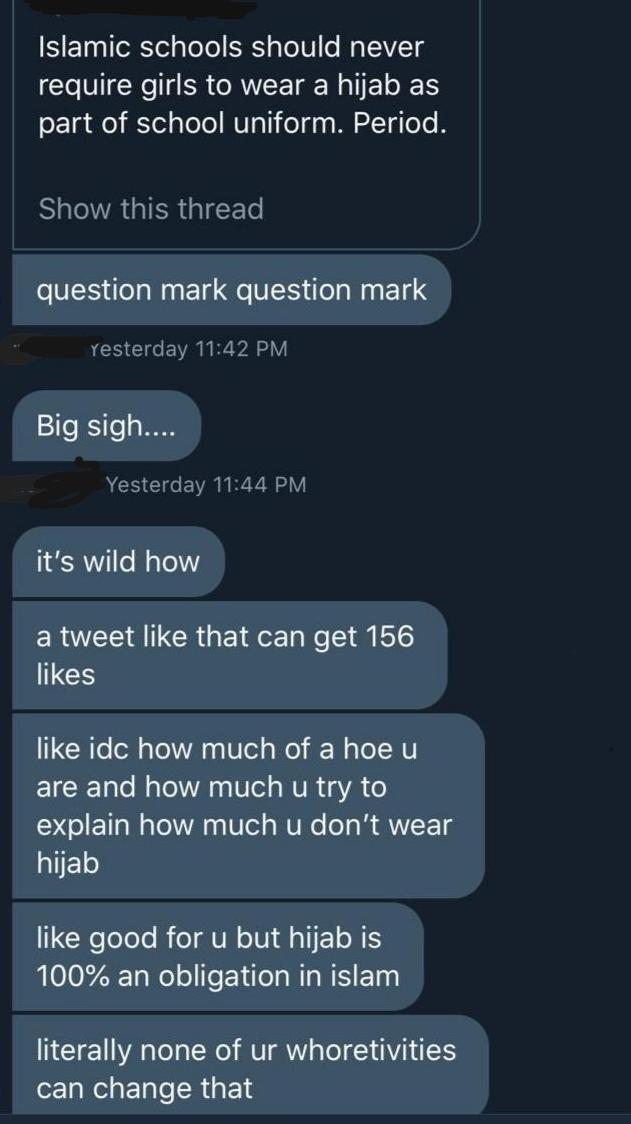Select the 'Big sigh....' message bubble

(x=106, y=426)
